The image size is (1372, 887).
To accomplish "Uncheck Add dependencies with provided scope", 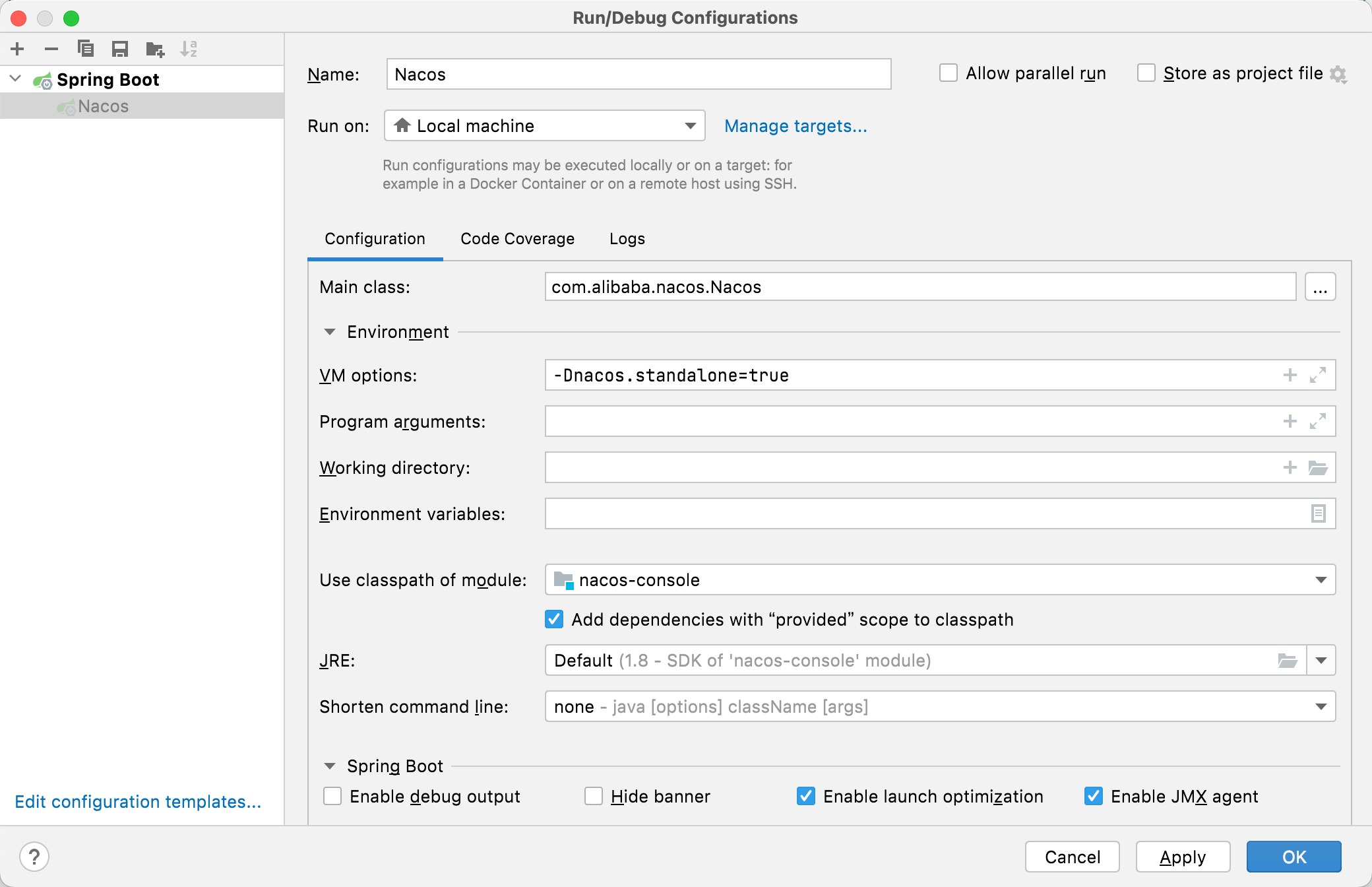I will 554,619.
